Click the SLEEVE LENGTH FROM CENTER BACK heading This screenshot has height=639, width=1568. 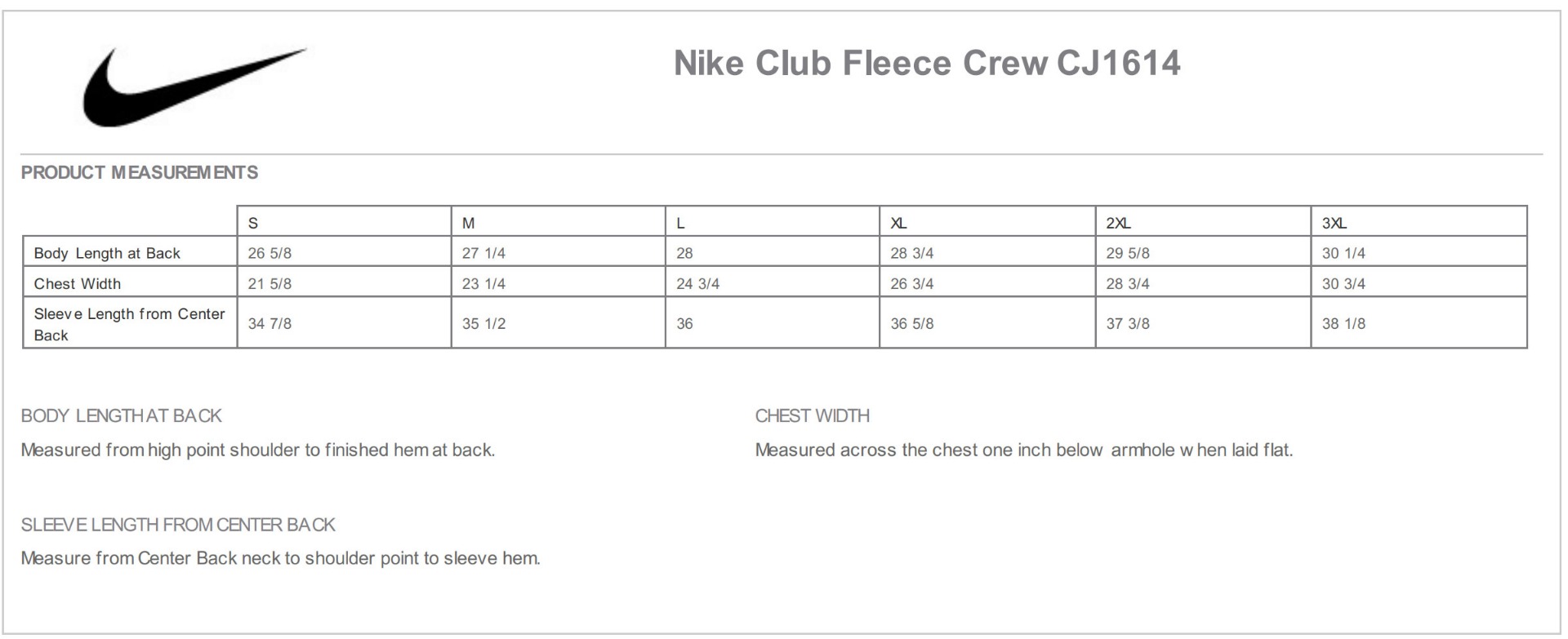pos(178,525)
